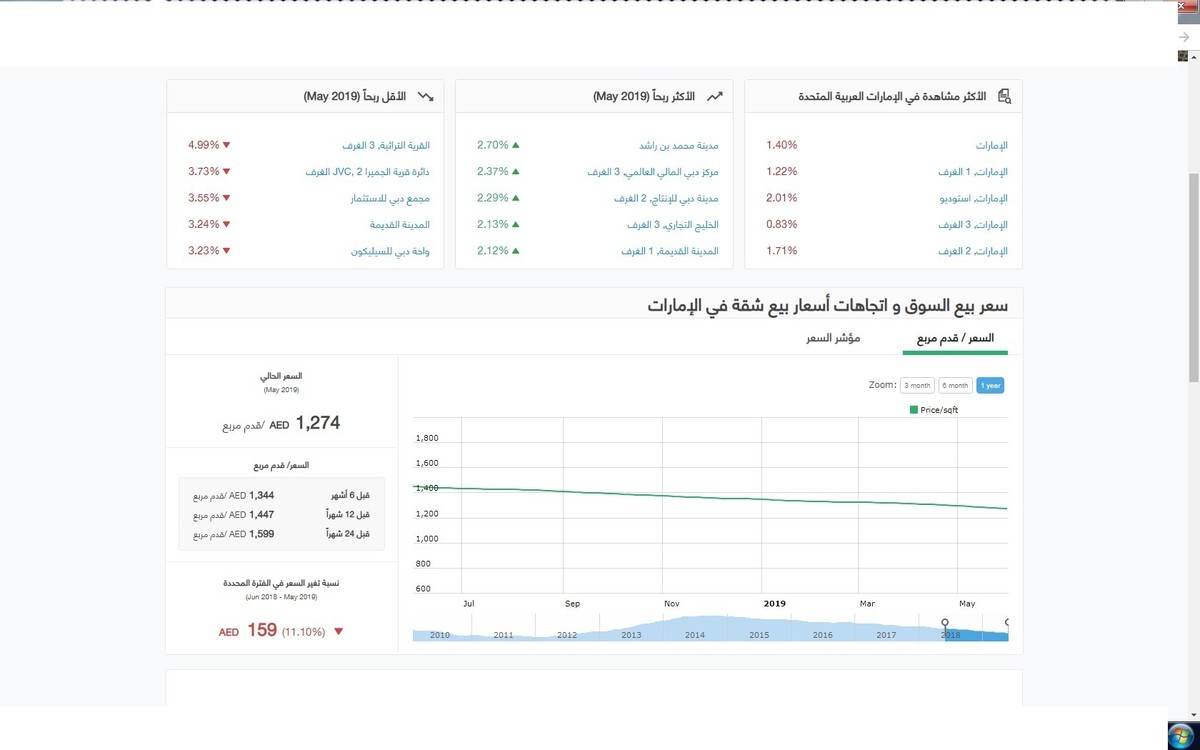Viewport: 1200px width, 750px height.
Task: Click 2016 in the chart navigator timeline
Action: (x=822, y=635)
